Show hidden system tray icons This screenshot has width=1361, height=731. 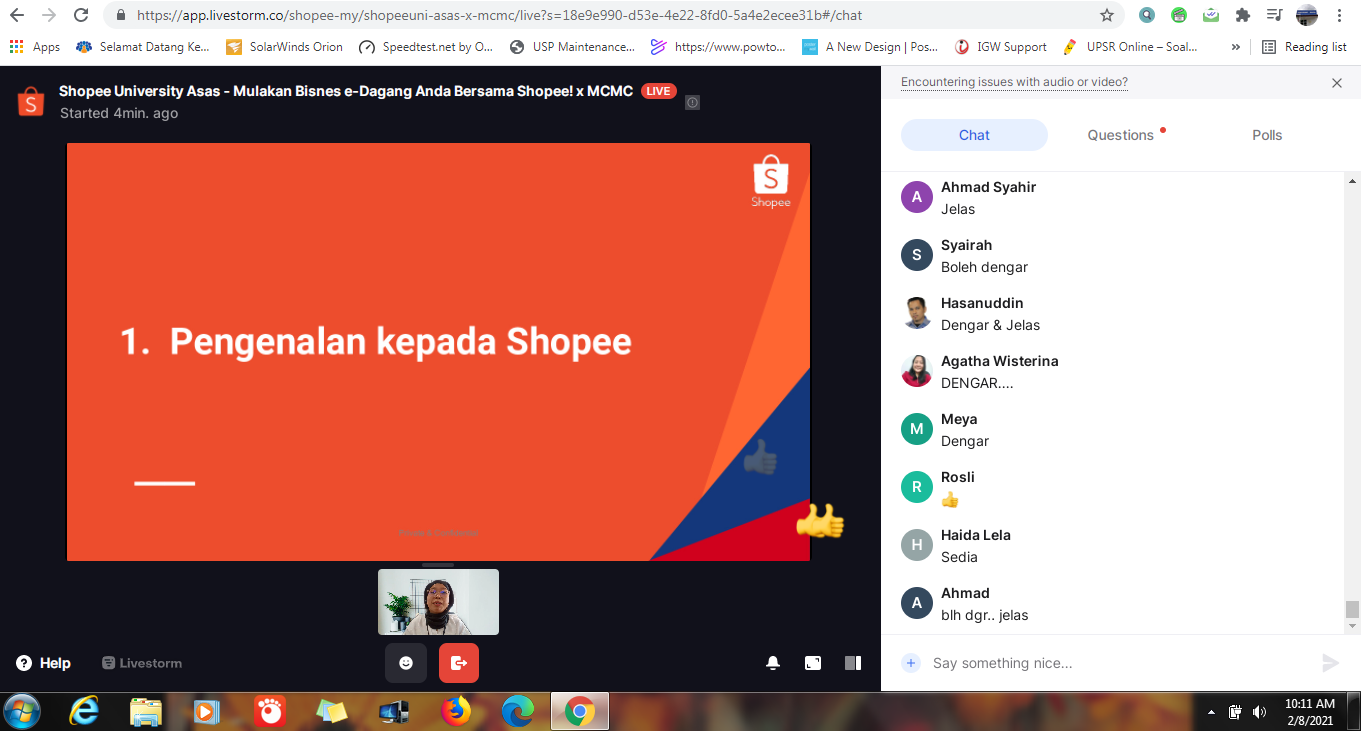pos(1212,712)
